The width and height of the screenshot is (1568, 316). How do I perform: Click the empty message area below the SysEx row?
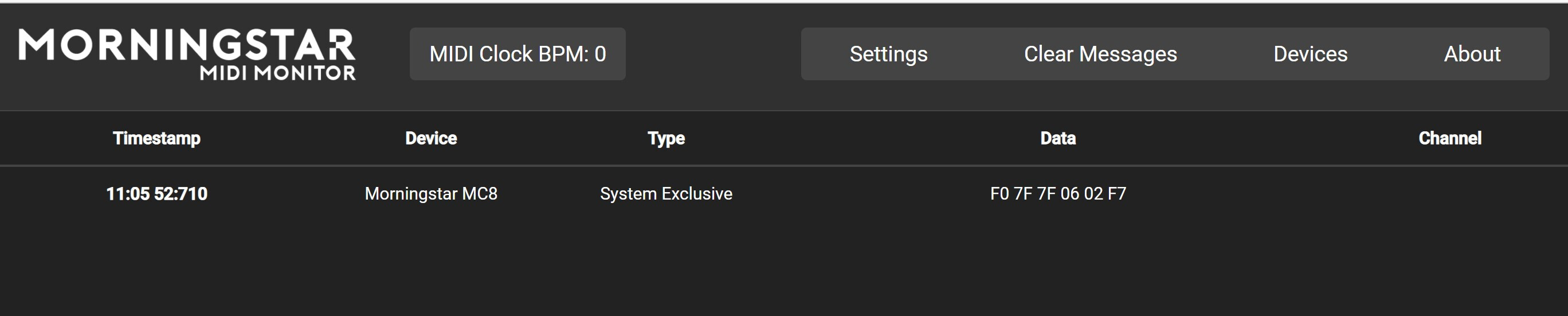pyautogui.click(x=784, y=268)
